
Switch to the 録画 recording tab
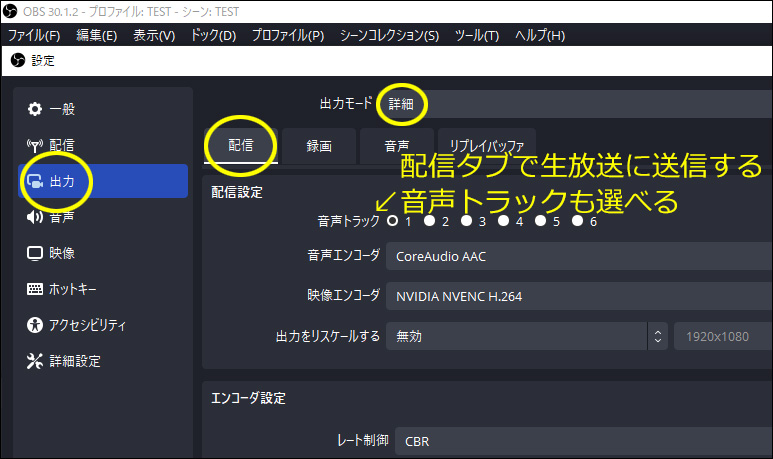(319, 146)
